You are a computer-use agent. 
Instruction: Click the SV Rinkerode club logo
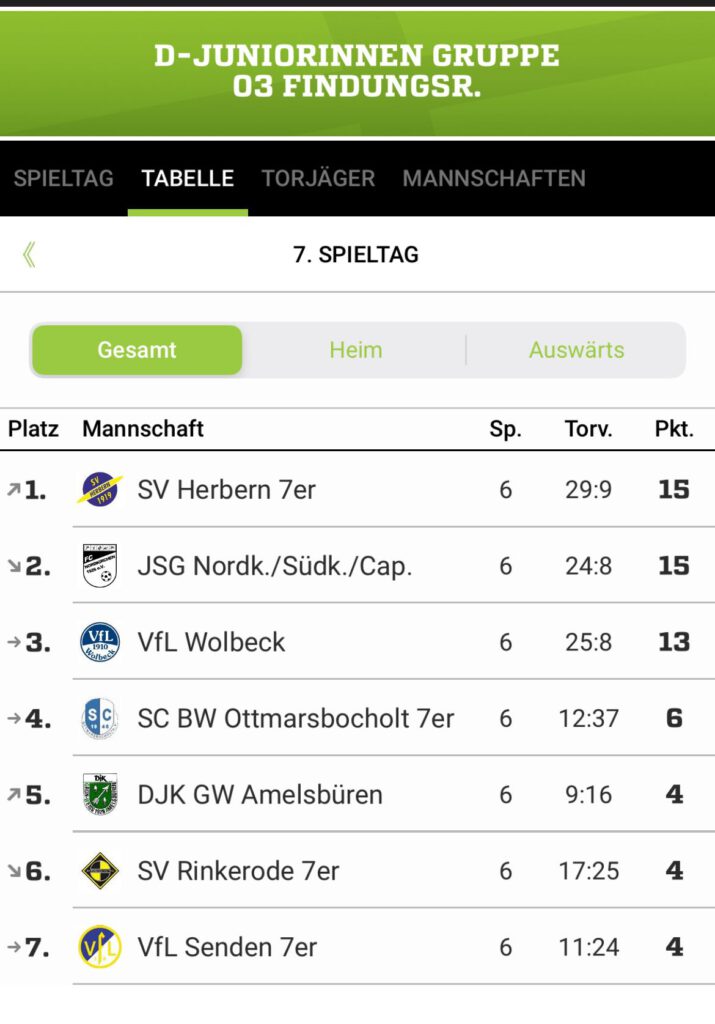pos(100,871)
